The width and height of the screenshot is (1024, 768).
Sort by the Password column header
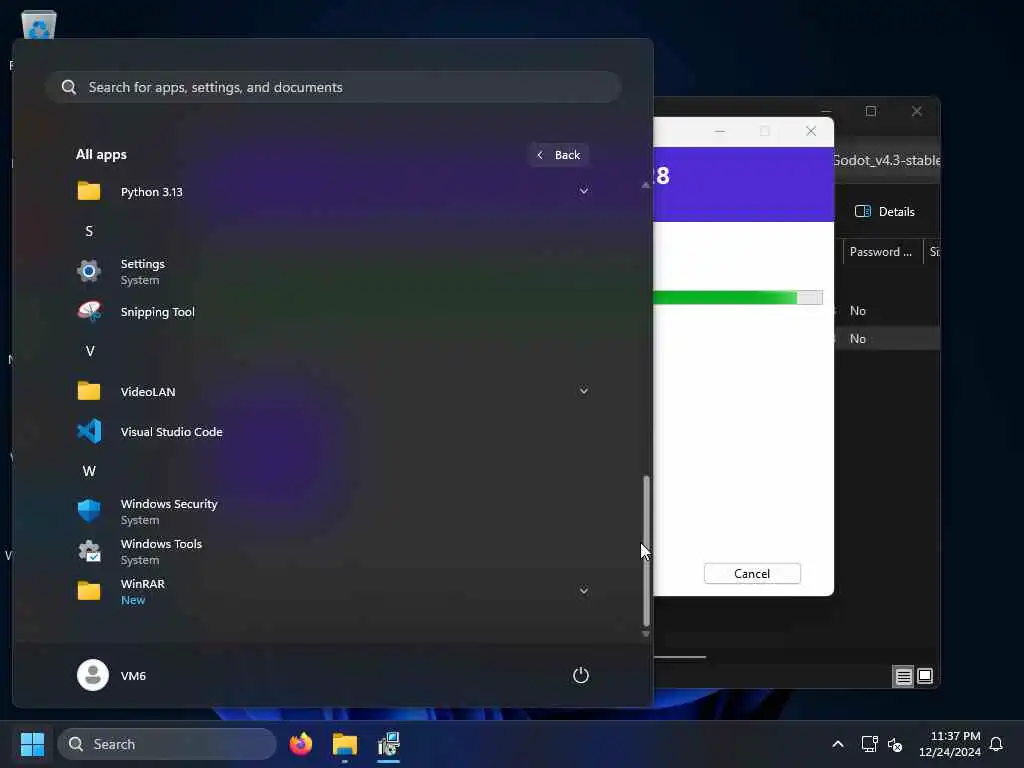pyautogui.click(x=882, y=252)
